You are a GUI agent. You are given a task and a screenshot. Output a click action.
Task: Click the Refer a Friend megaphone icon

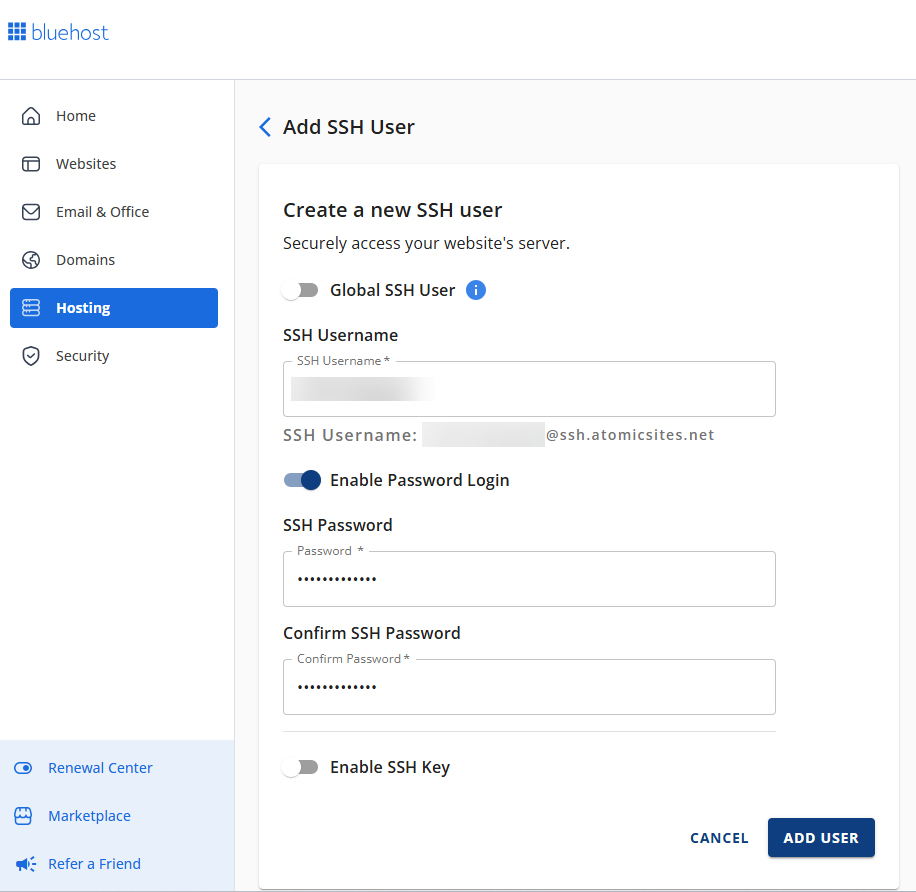coord(23,864)
